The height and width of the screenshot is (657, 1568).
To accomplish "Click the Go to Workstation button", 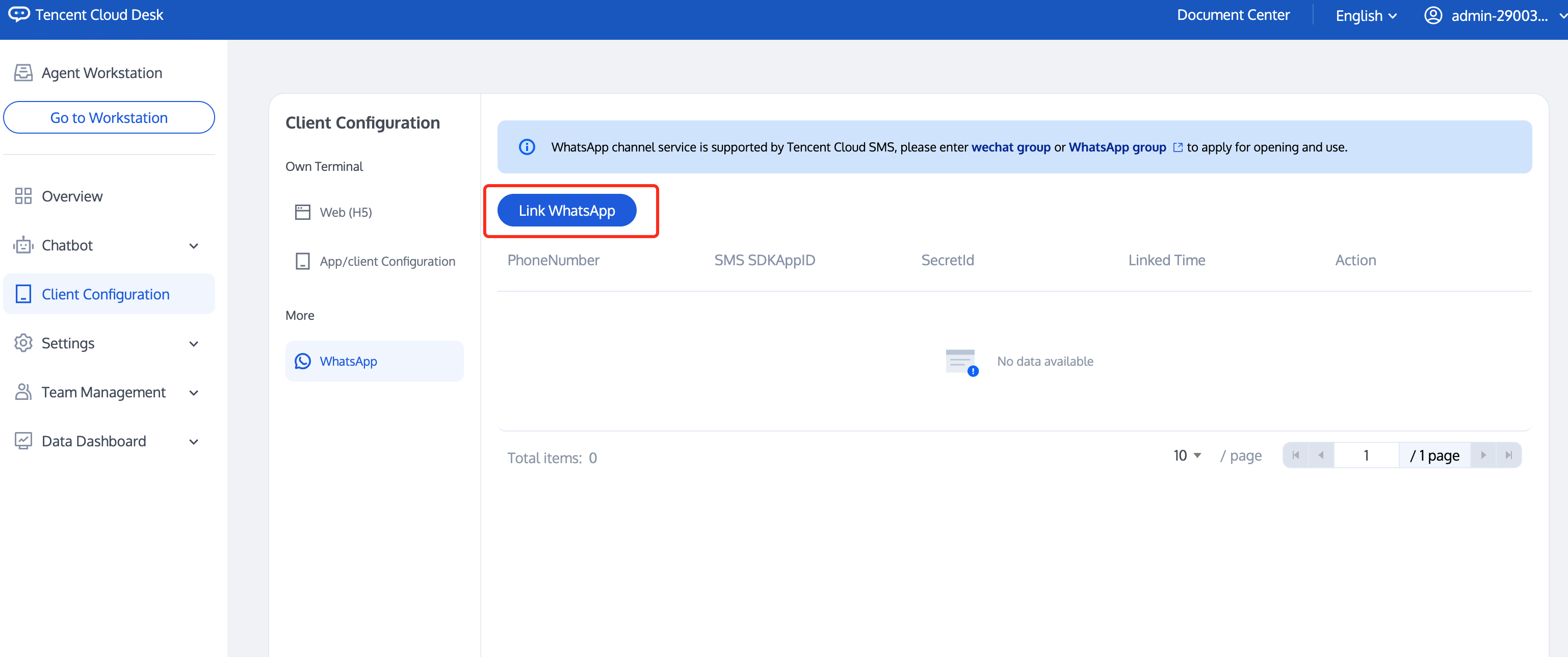I will click(109, 117).
